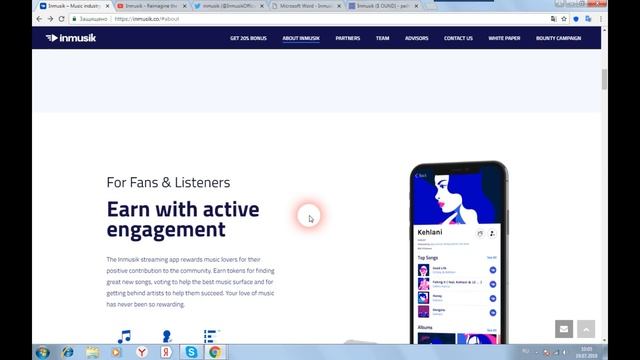Viewport: 640px width, 360px height.
Task: Click browser back arrow
Action: click(x=39, y=19)
